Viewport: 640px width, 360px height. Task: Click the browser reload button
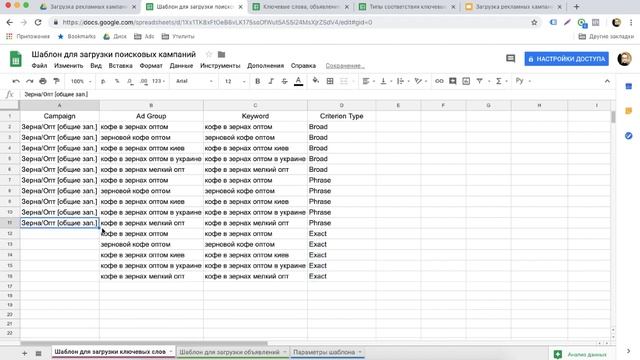[38, 22]
